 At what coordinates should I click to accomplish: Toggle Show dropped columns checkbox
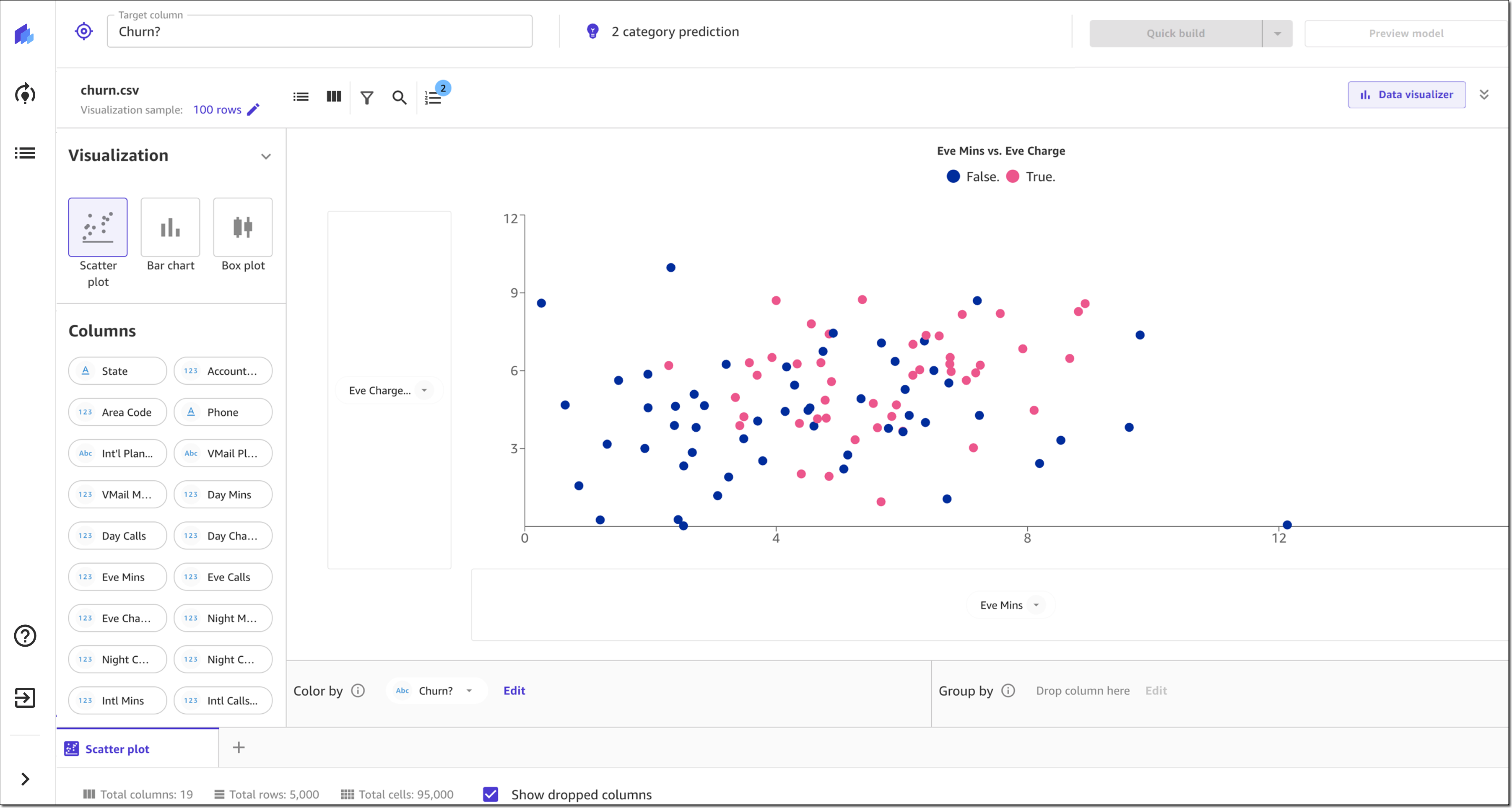click(491, 794)
